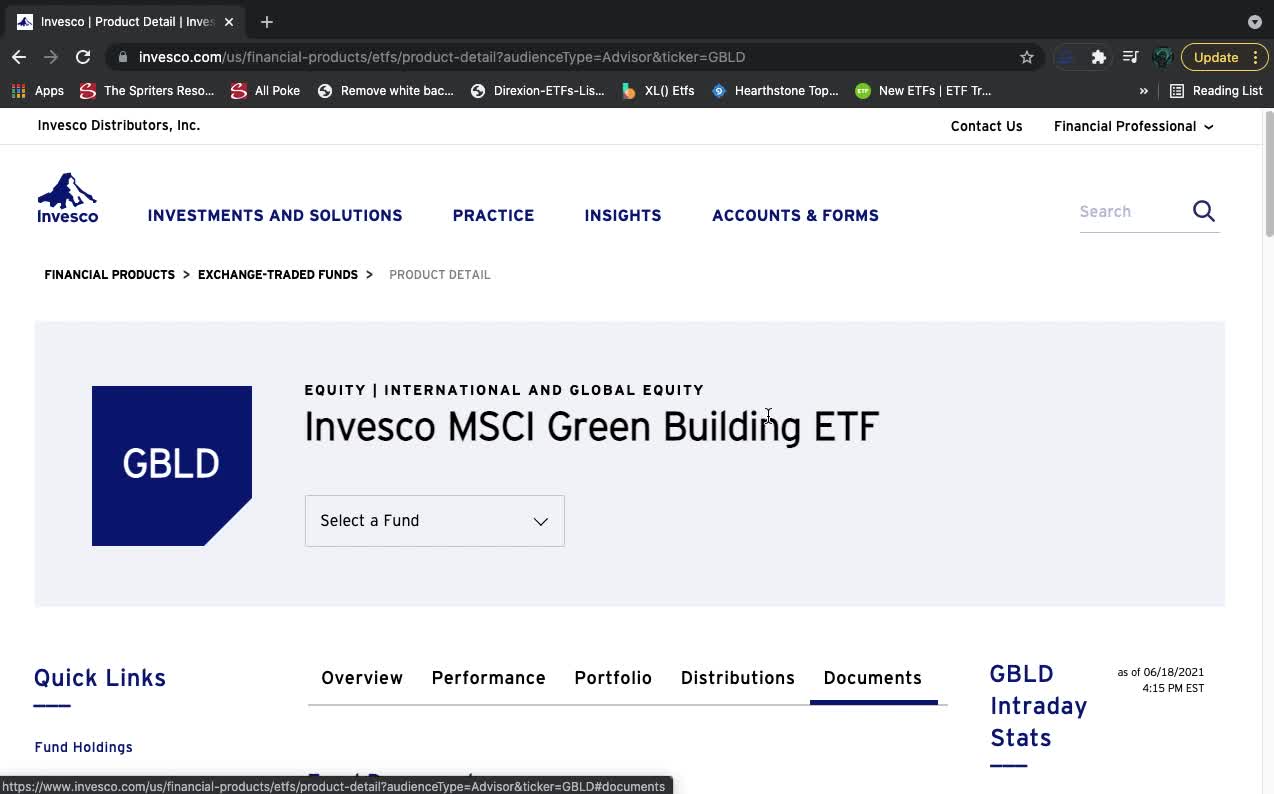Click the Invesco MSCI Green Building ETF title
1274x794 pixels.
tap(591, 427)
